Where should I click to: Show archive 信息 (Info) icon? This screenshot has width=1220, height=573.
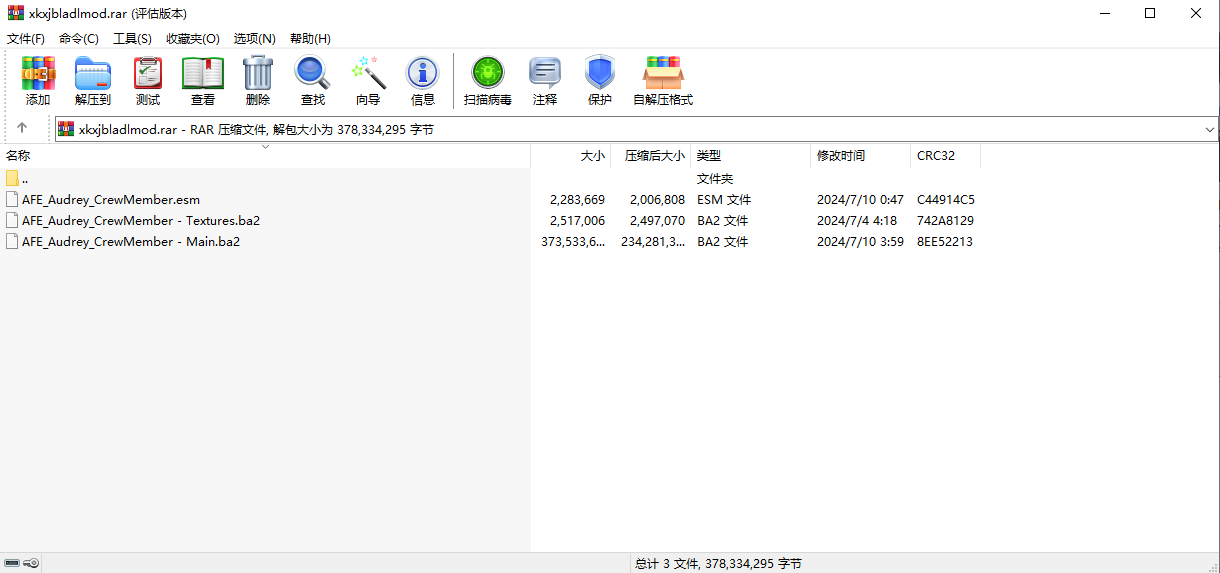click(423, 73)
